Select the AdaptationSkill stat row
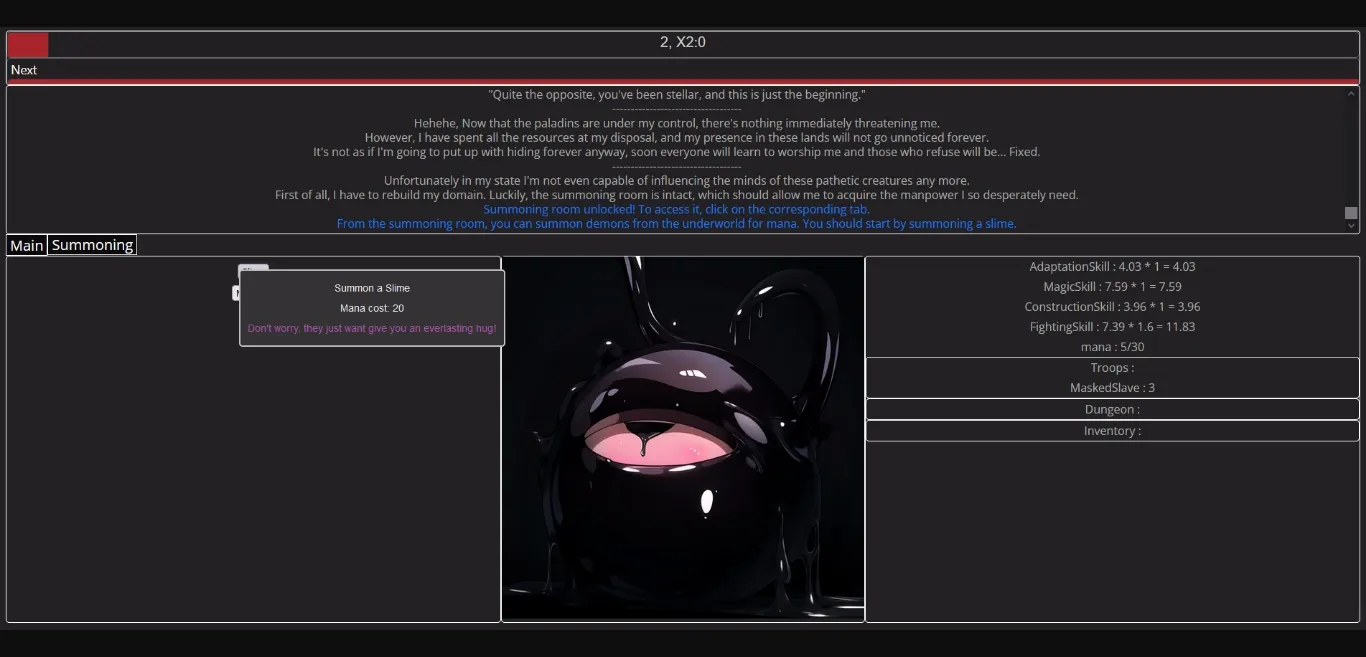1366x657 pixels. (x=1112, y=266)
